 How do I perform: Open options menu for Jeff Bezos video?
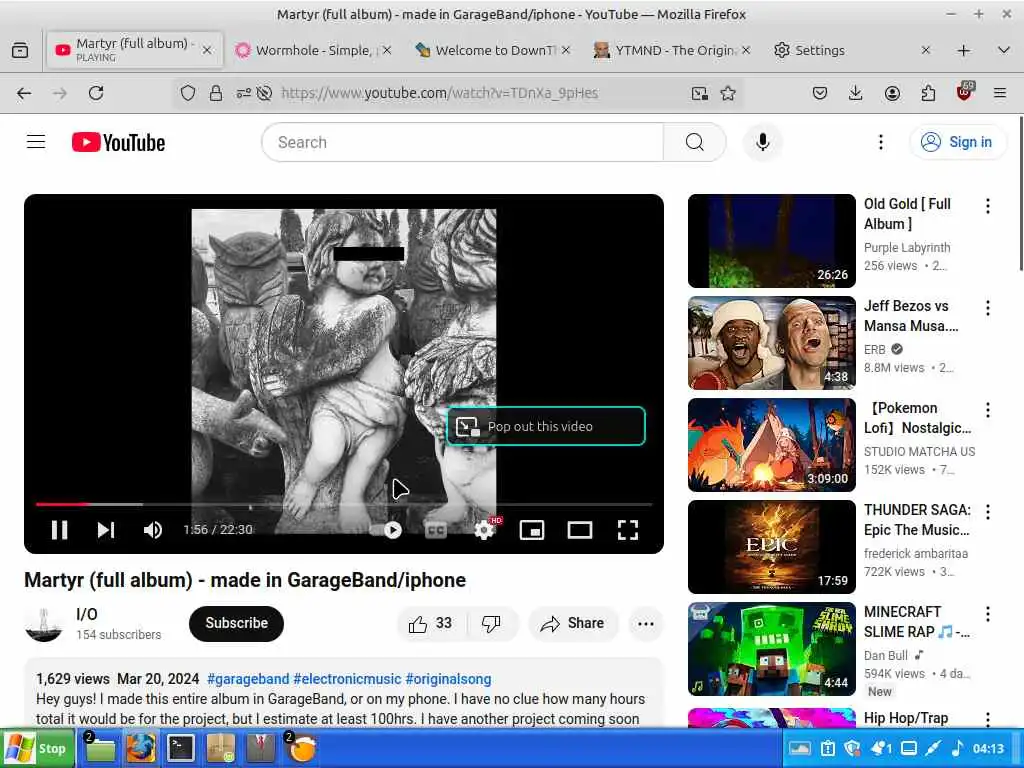[x=987, y=308]
